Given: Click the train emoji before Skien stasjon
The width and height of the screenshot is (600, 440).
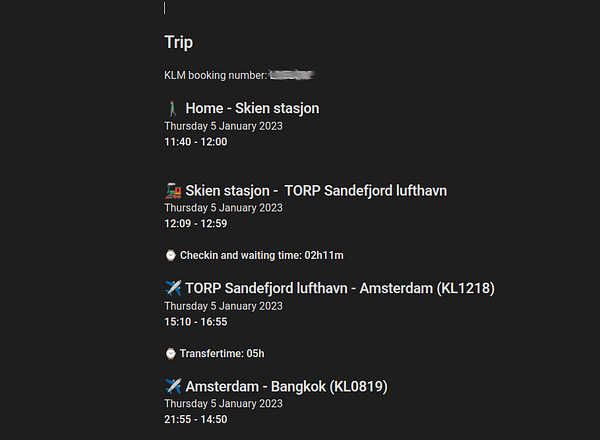Looking at the screenshot, I should coord(173,191).
